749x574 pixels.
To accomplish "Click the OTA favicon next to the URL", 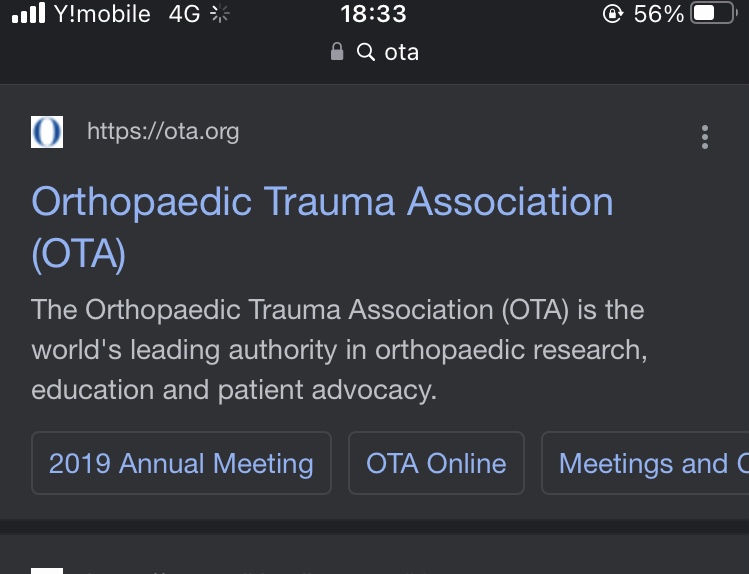I will pyautogui.click(x=47, y=132).
